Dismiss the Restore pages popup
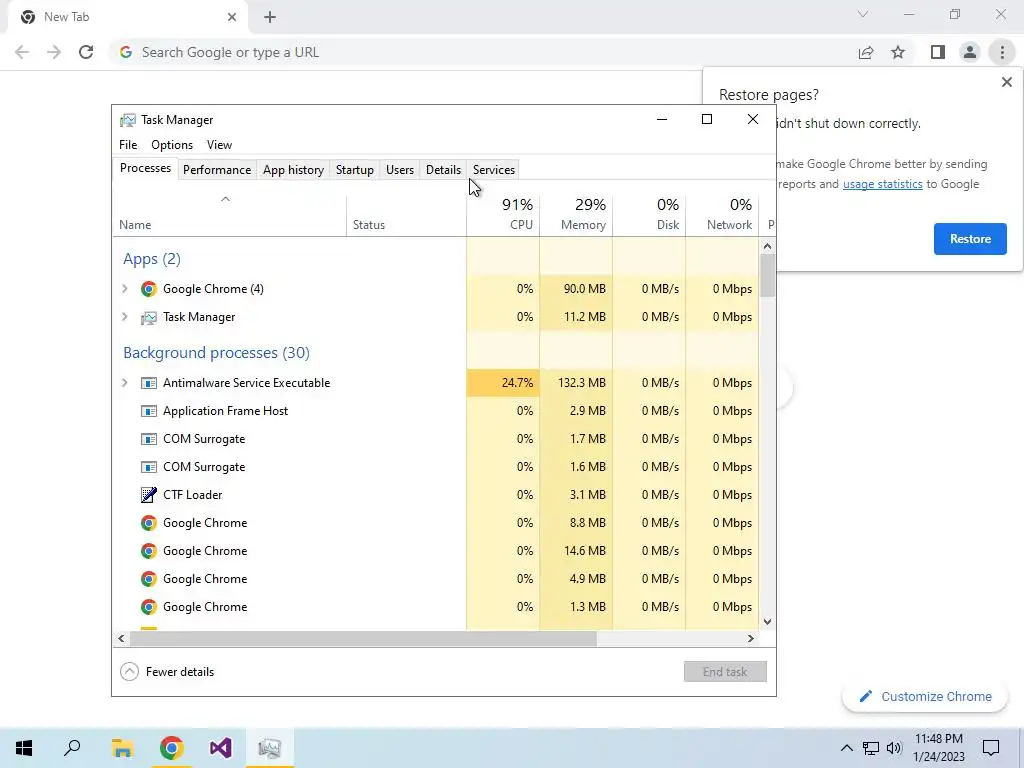Screen dimensions: 1024x768 pyautogui.click(x=1006, y=82)
